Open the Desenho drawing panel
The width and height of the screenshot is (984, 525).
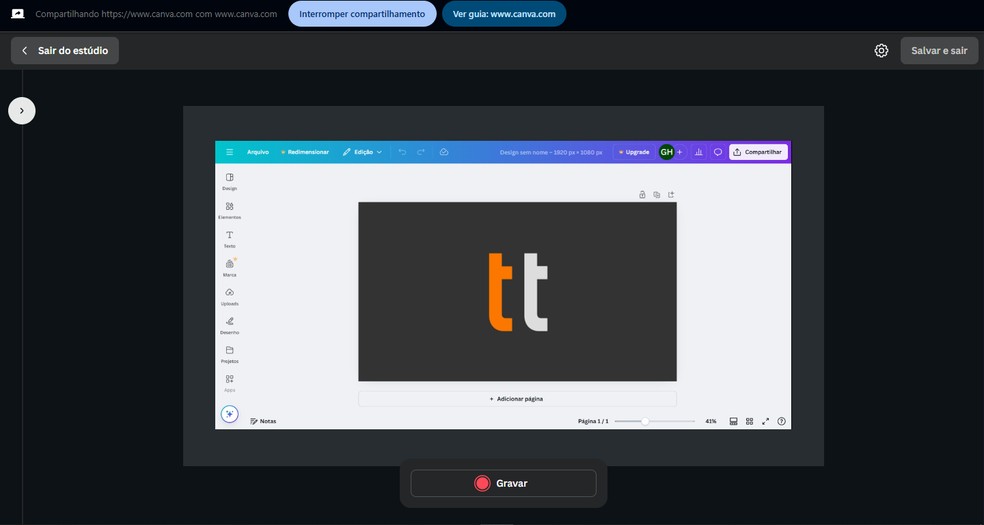230,326
